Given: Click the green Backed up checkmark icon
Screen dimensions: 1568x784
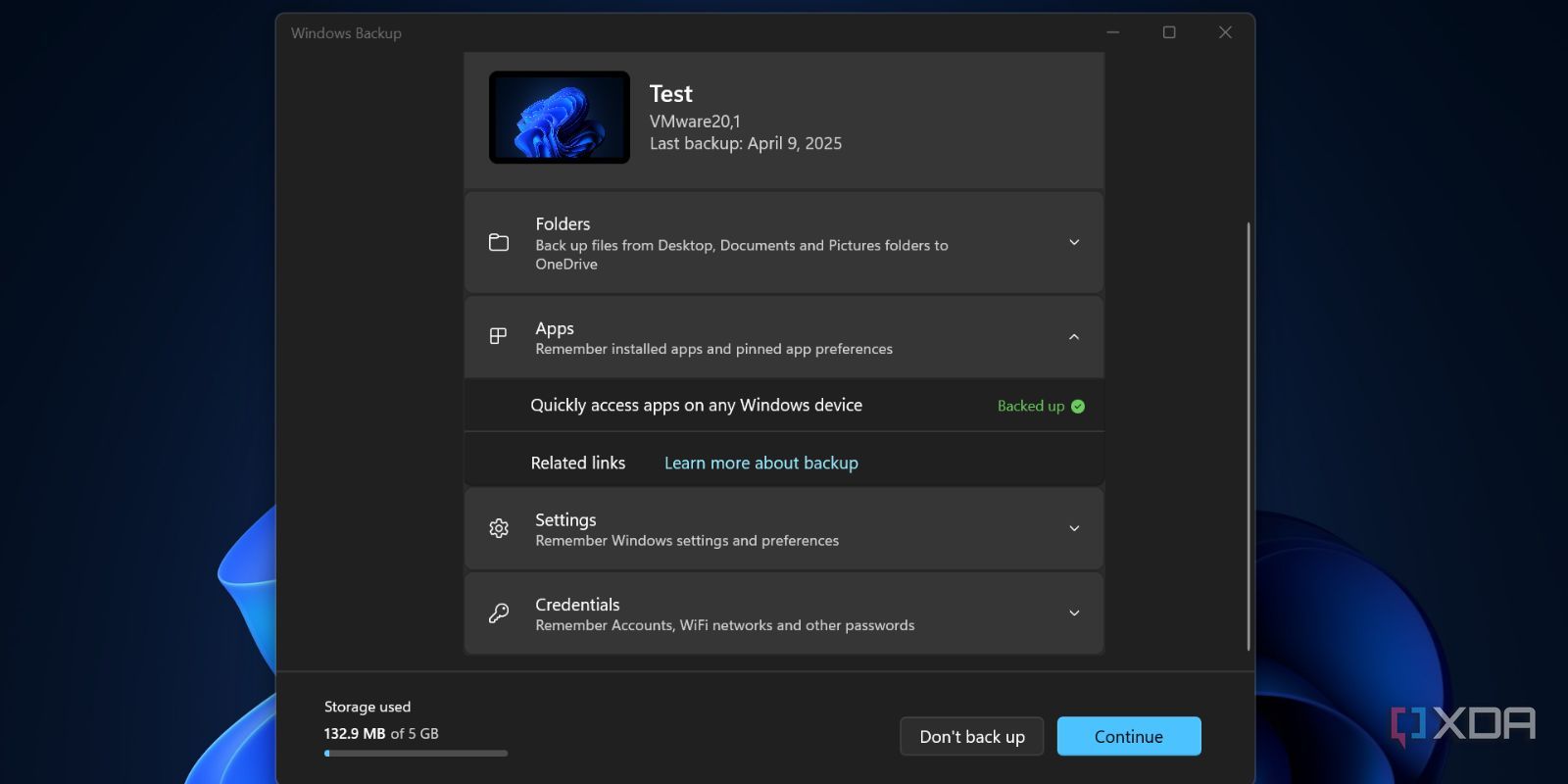Looking at the screenshot, I should coord(1078,407).
